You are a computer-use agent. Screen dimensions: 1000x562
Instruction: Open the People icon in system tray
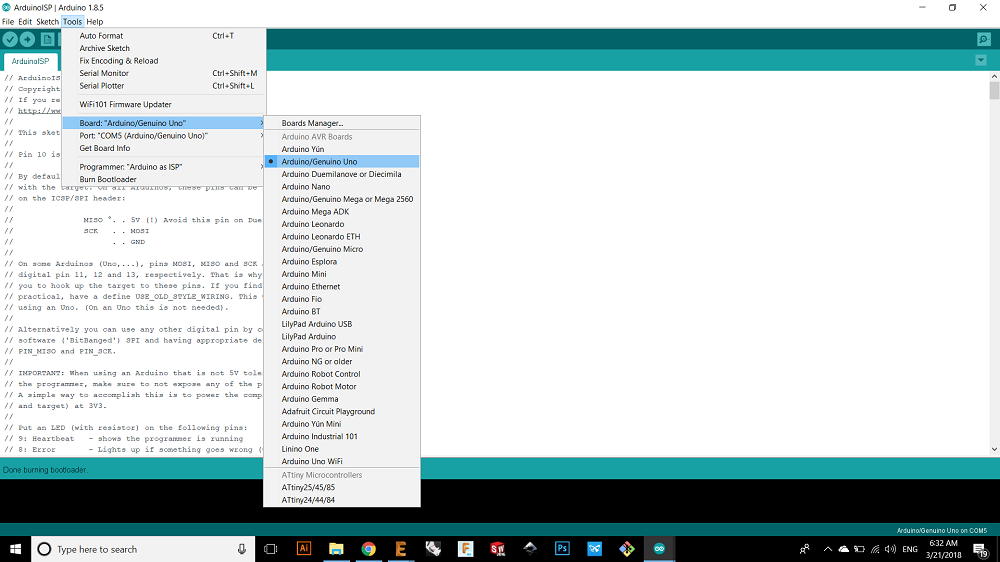pyautogui.click(x=805, y=549)
